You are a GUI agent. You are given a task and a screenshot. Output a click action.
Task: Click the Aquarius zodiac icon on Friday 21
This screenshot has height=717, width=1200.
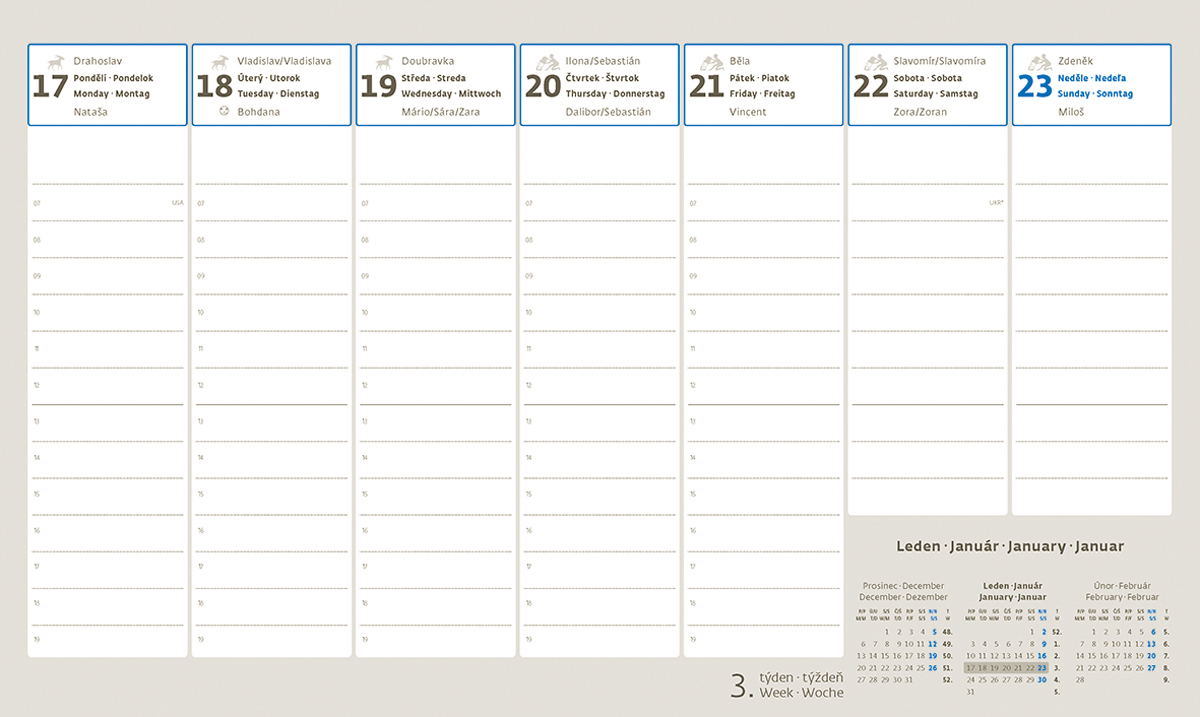click(x=711, y=62)
